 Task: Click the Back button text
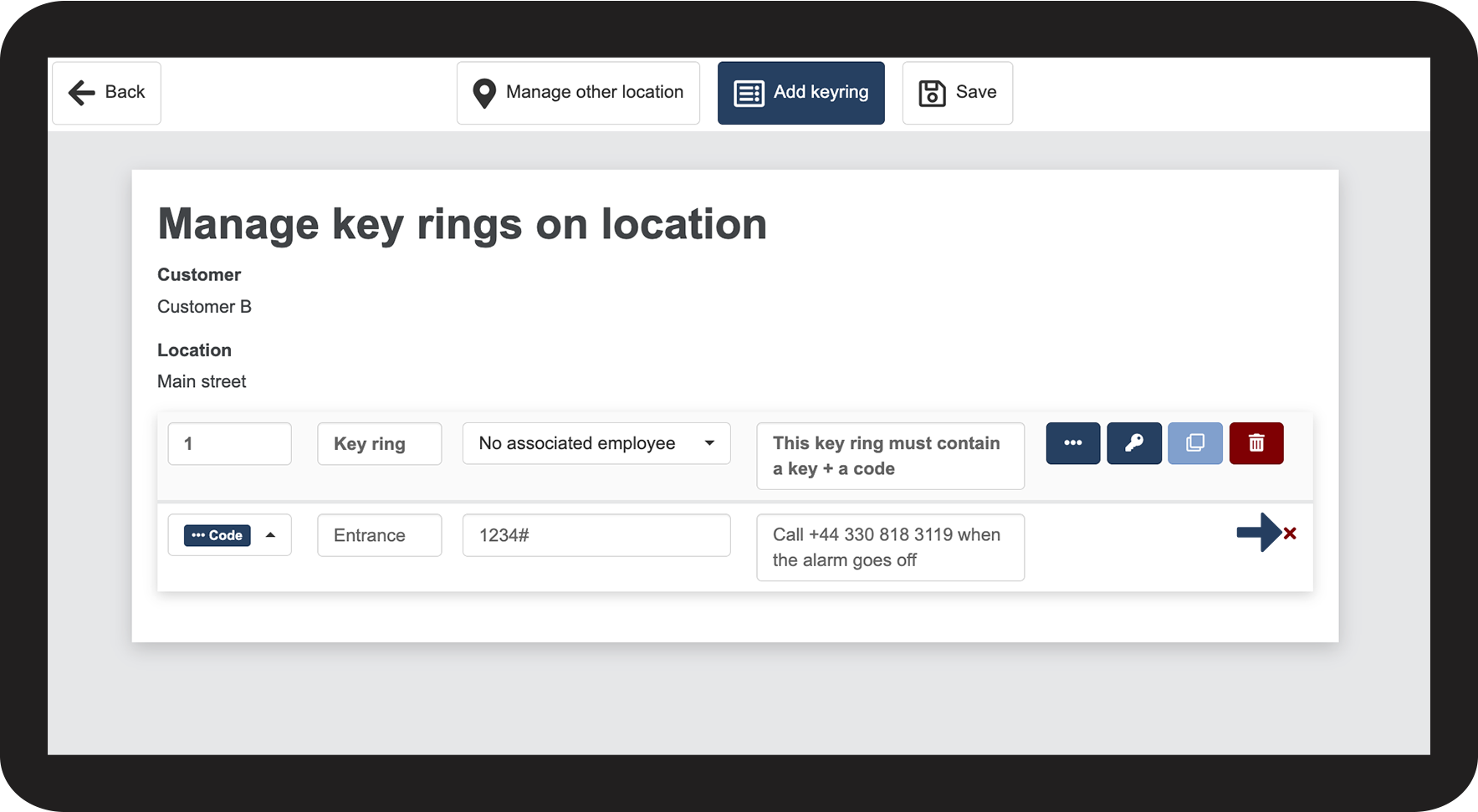pos(125,92)
